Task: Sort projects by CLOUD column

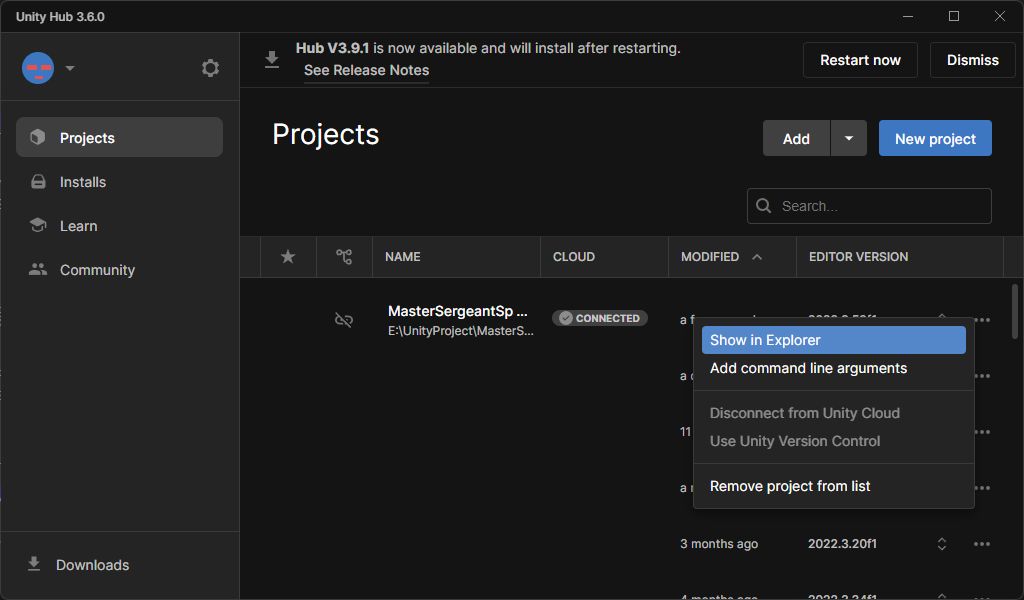Action: (574, 257)
